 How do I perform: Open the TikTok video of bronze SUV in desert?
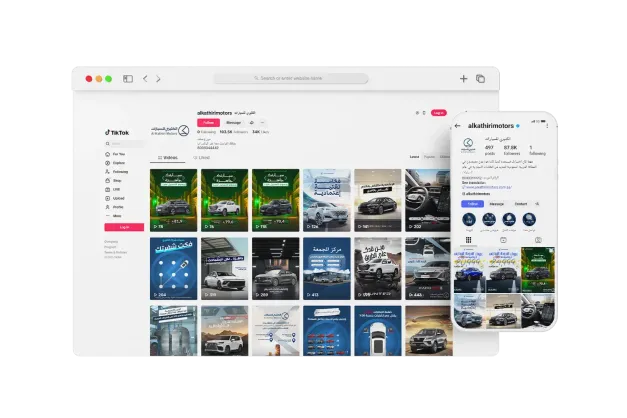coord(429,331)
